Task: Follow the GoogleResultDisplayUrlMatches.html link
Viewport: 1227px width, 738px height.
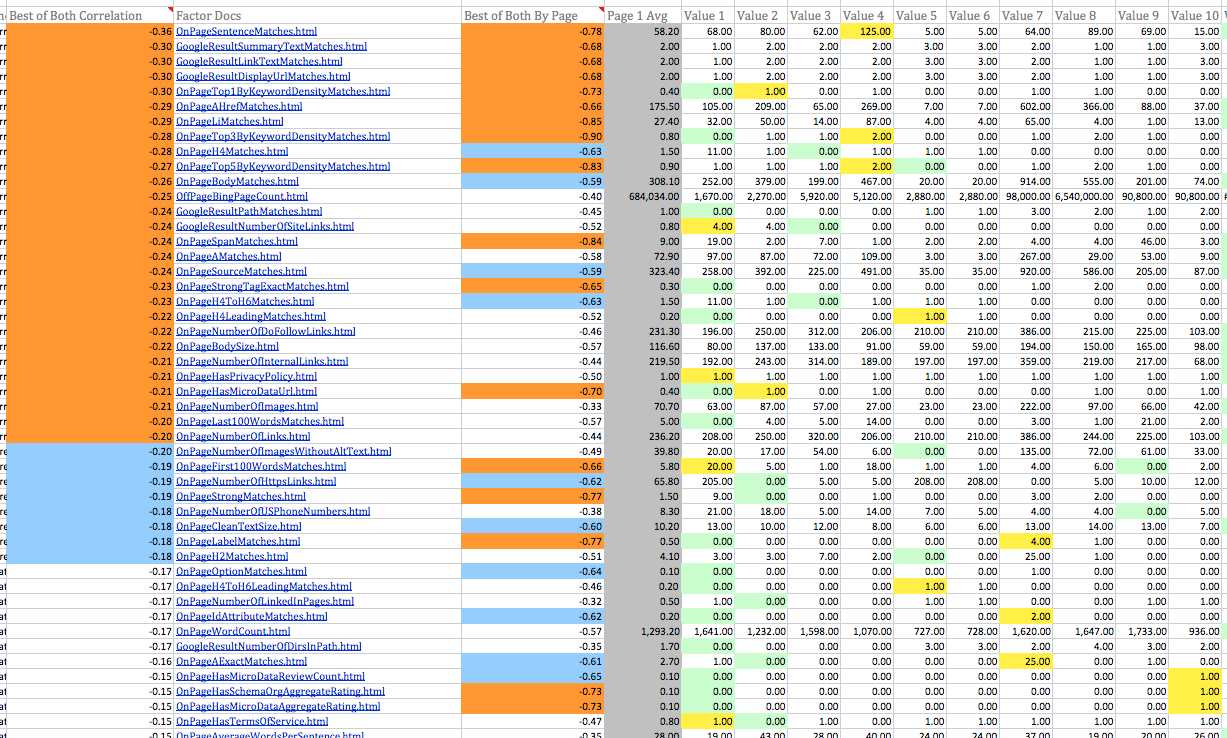Action: coord(263,77)
